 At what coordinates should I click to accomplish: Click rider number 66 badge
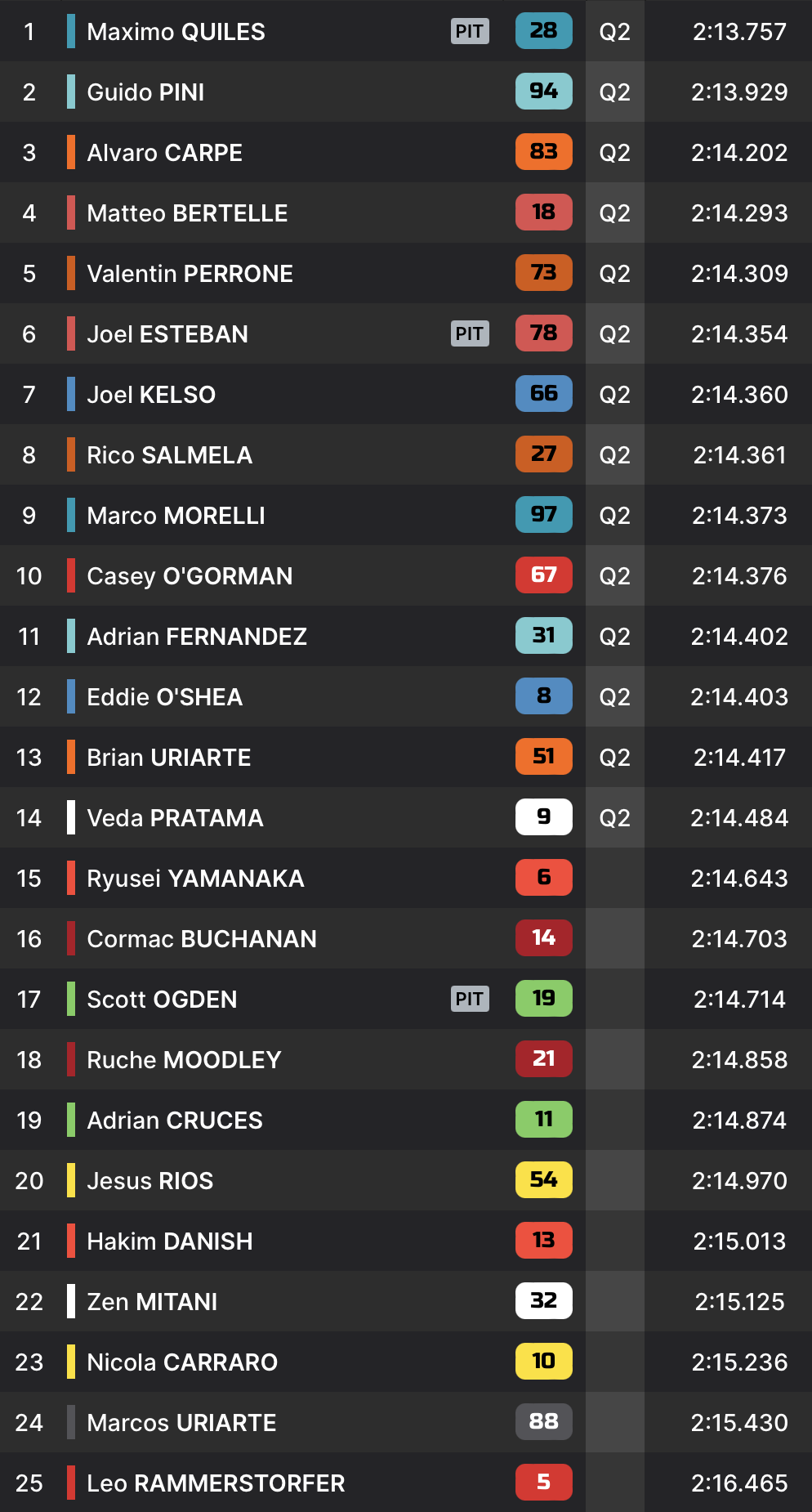point(543,394)
